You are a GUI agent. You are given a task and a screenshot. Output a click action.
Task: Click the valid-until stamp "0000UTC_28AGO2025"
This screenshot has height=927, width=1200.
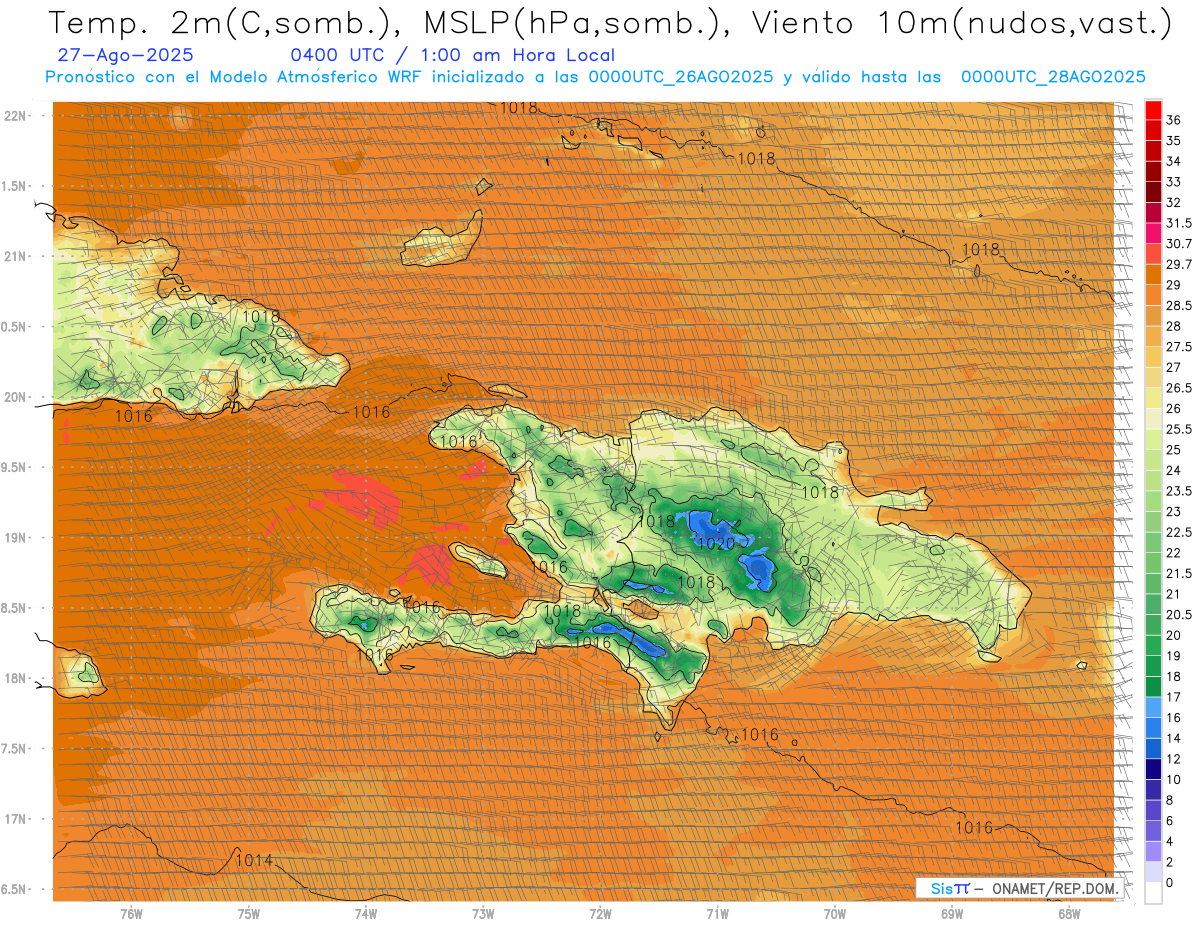1053,77
